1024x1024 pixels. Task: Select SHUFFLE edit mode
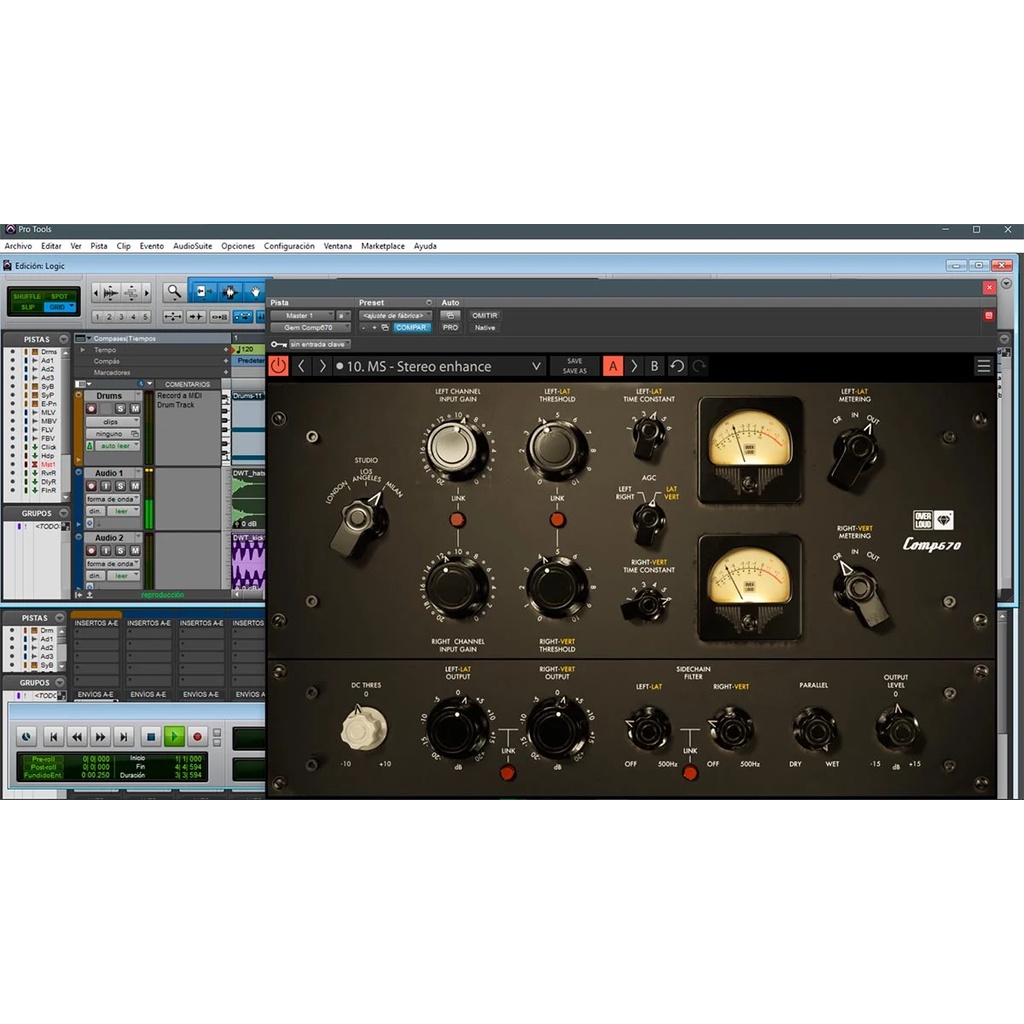point(26,296)
